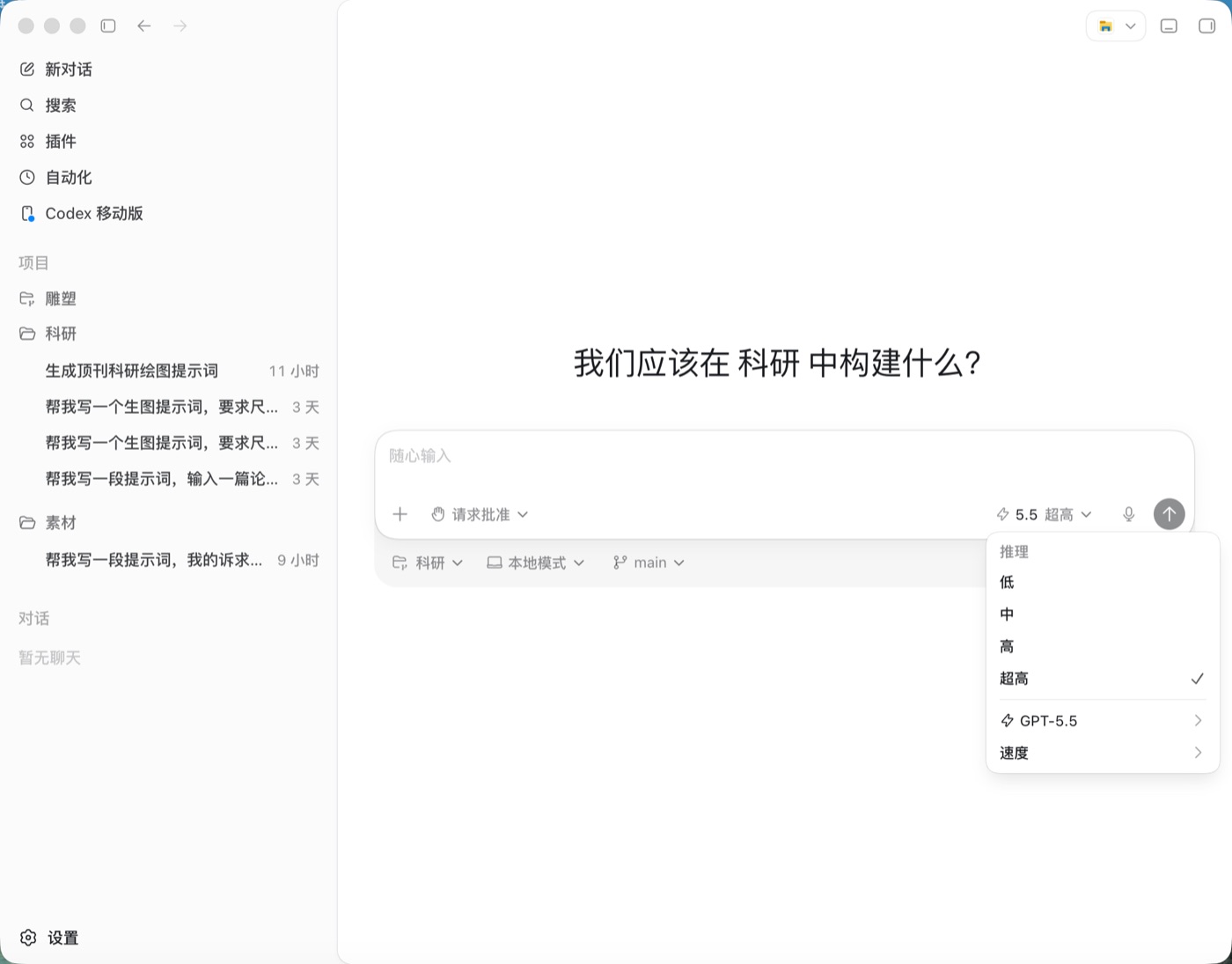The width and height of the screenshot is (1232, 964).
Task: Open chat 帮我写一段提示词，我的诉求…
Action: point(168,560)
